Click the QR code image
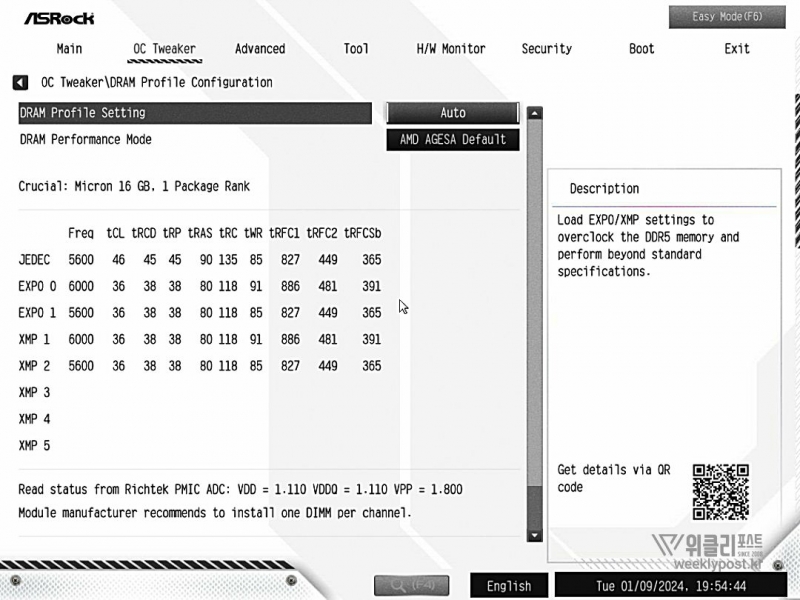This screenshot has width=800, height=600. point(720,491)
